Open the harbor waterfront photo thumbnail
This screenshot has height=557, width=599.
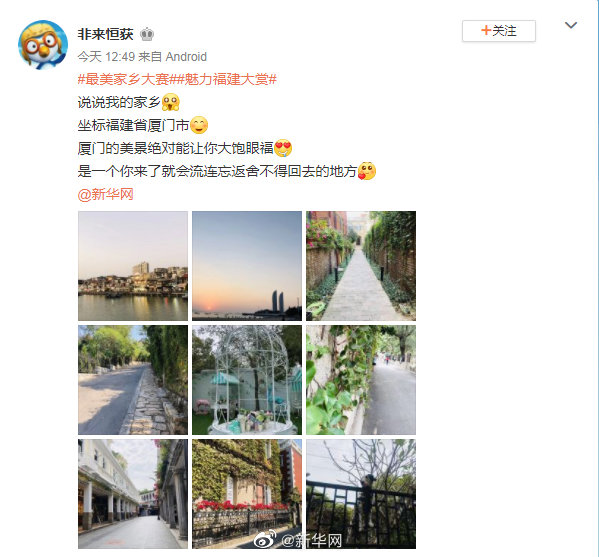133,266
